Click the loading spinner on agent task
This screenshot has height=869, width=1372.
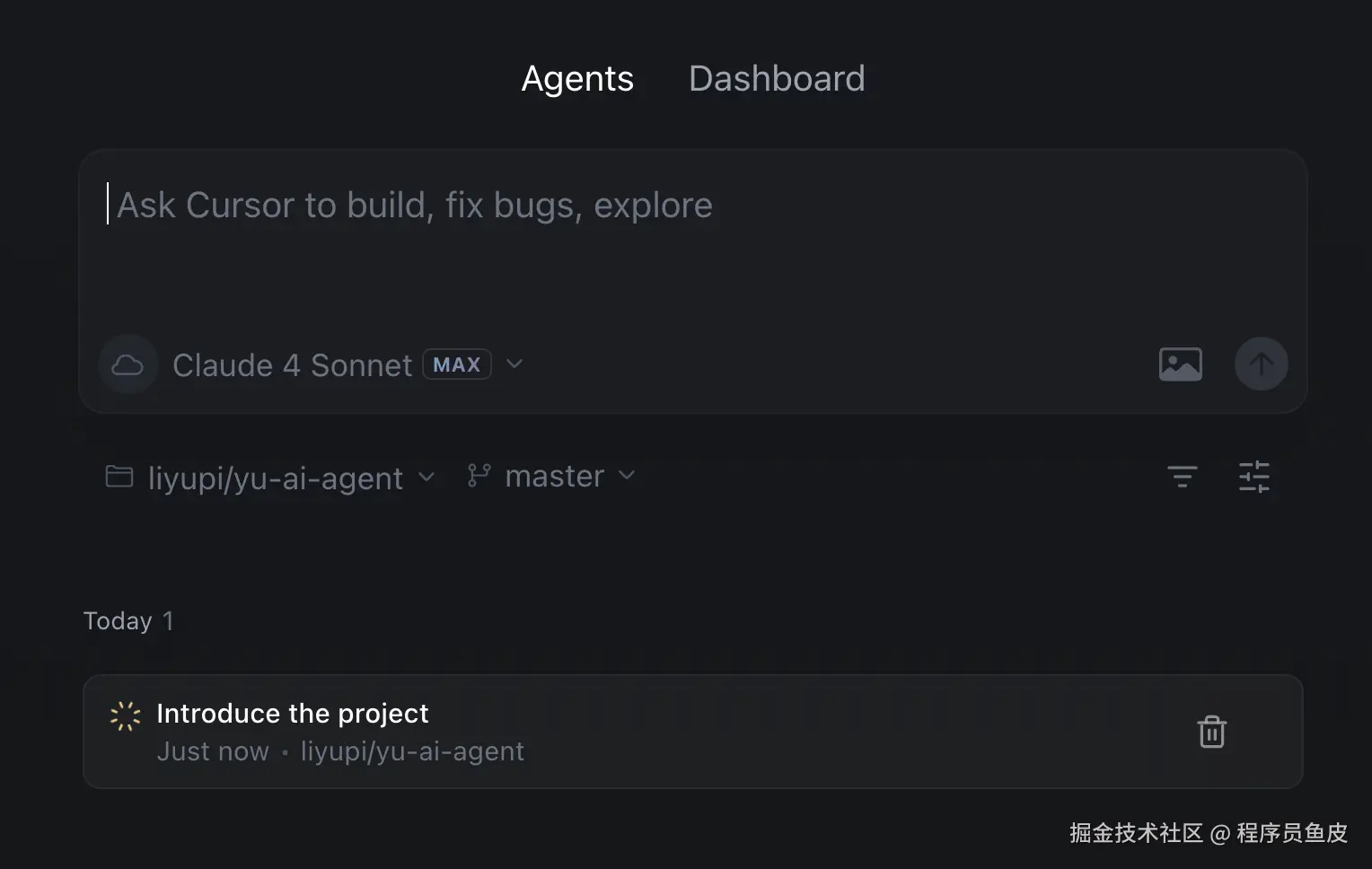[x=125, y=715]
